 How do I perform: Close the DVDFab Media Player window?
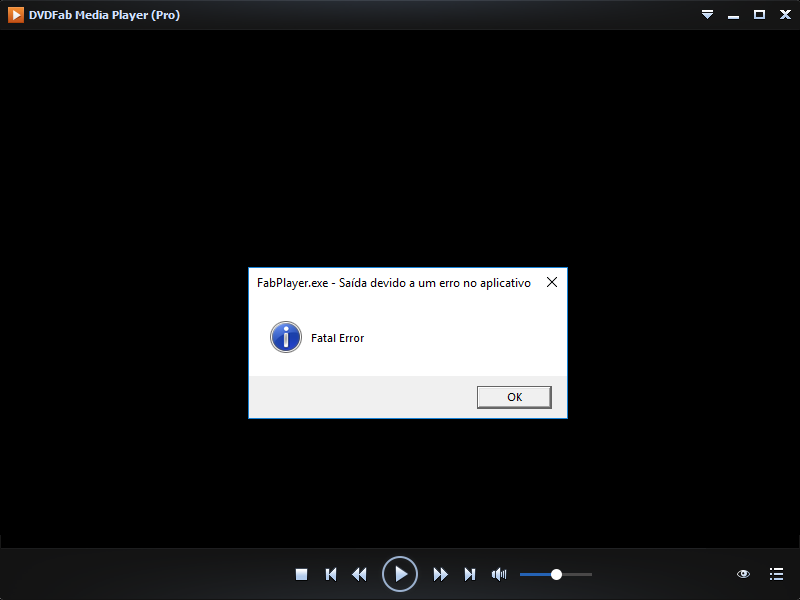pos(785,14)
